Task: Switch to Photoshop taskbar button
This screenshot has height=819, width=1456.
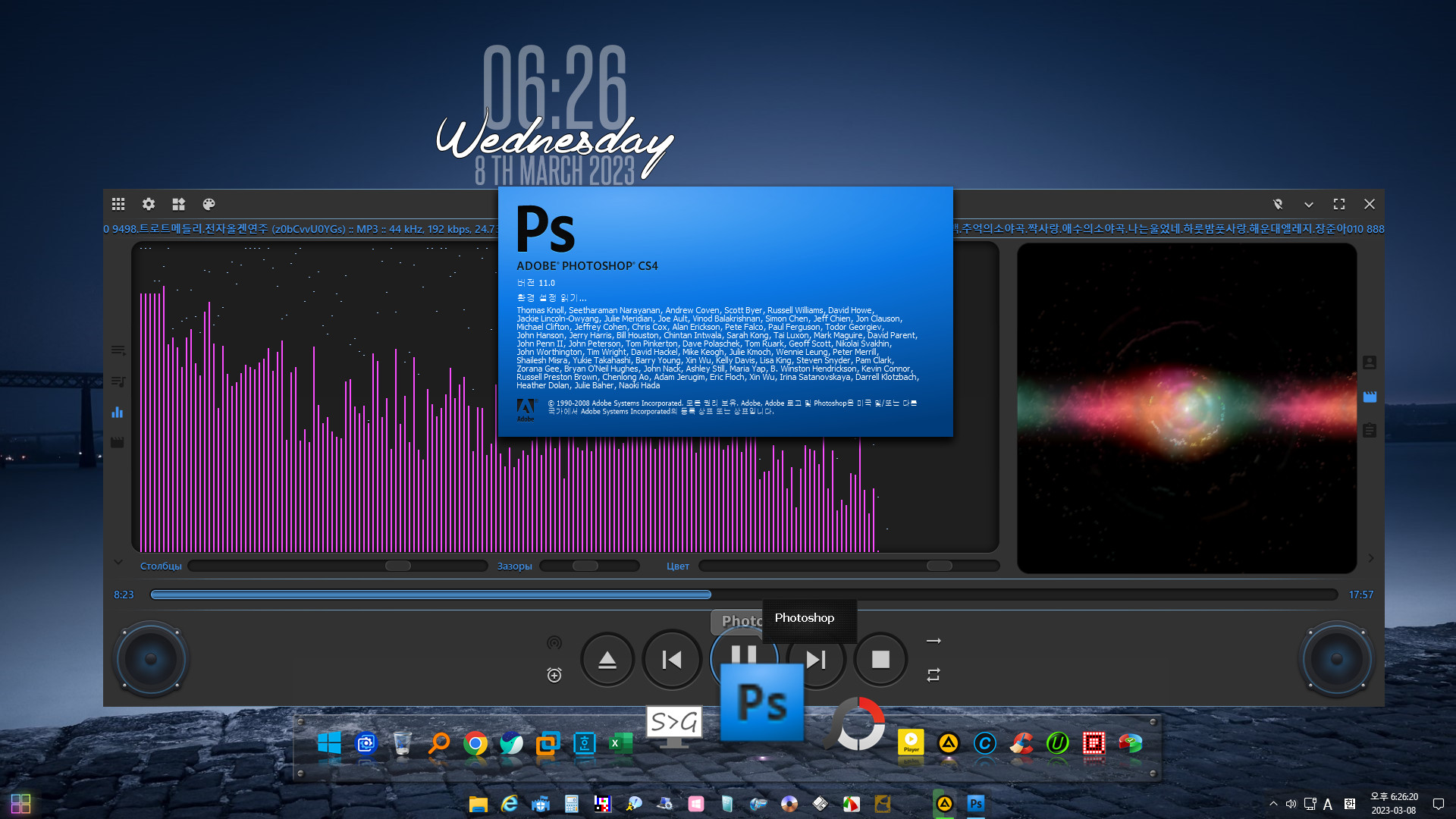Action: [976, 804]
